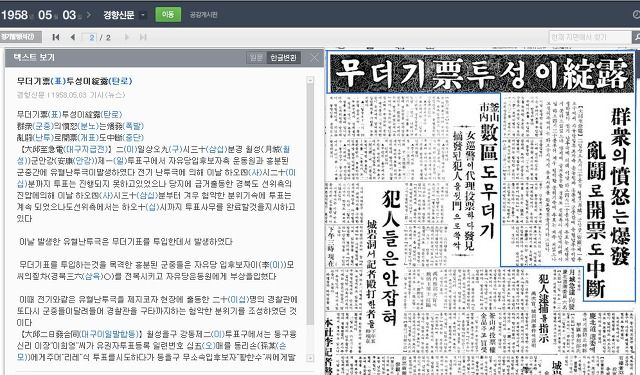Screen dimensions: 640x375
Task: Open the 공감게시판 link
Action: coord(203,15)
